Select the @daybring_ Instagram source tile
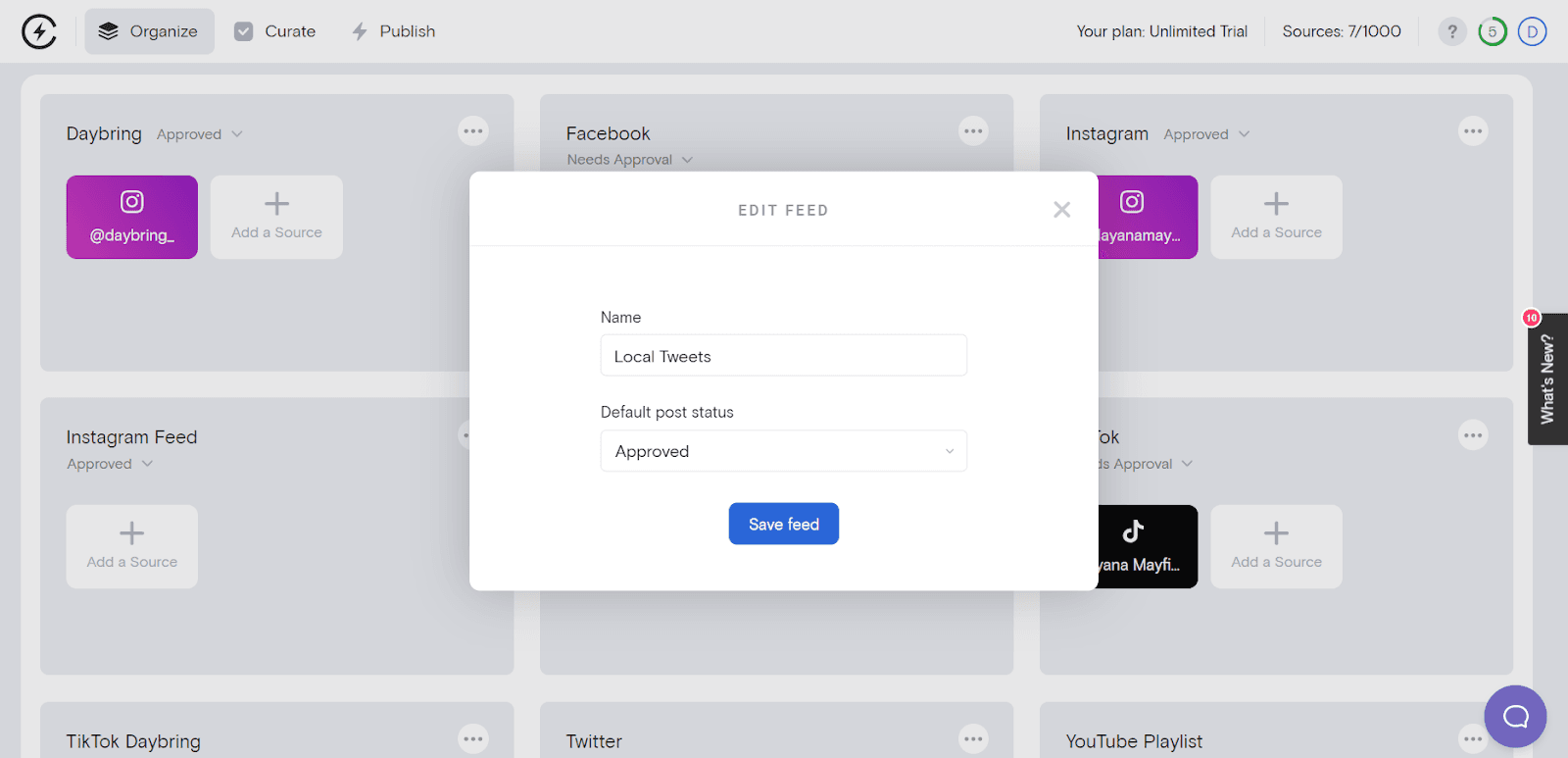 [x=132, y=217]
